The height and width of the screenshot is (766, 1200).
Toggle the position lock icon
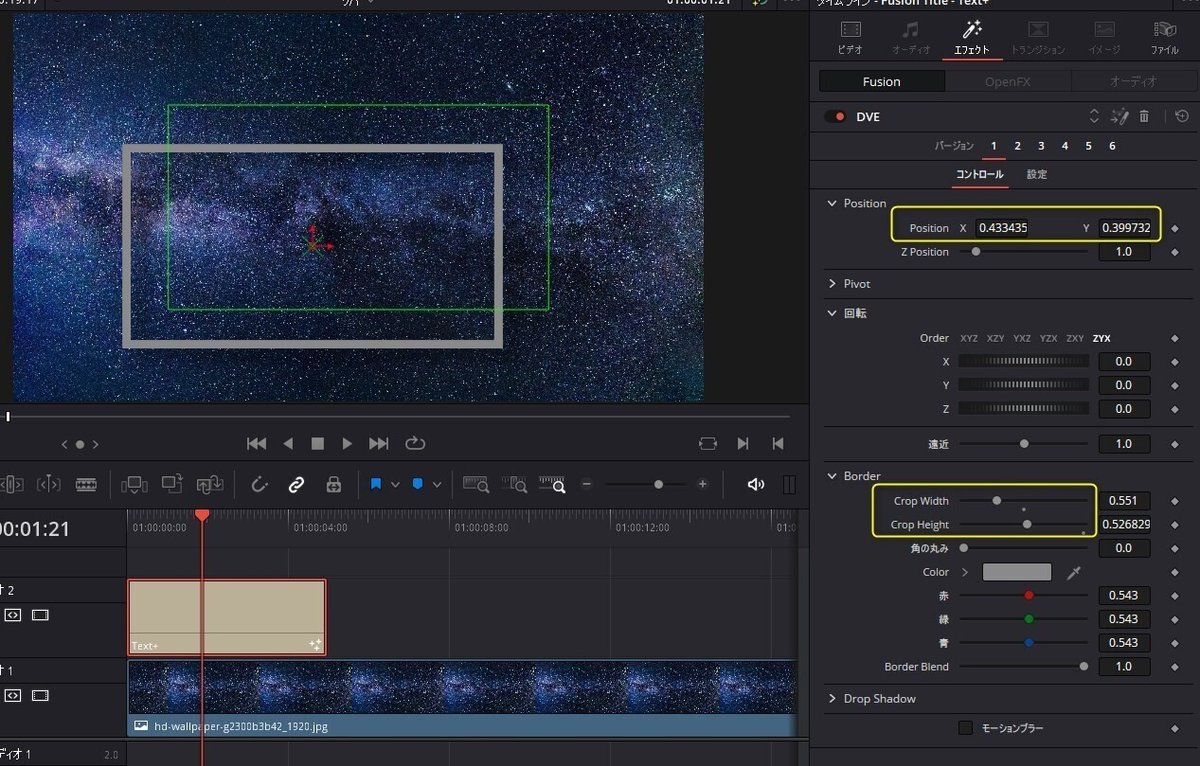334,485
